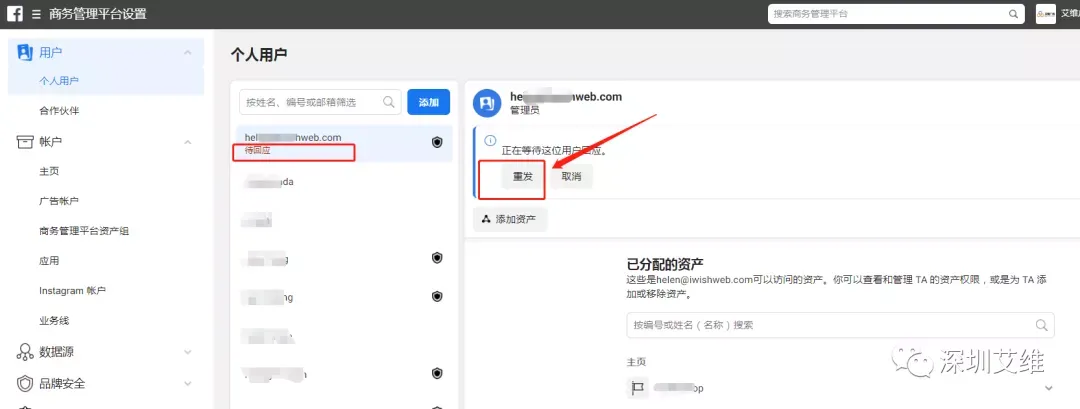Click the 已分配的资产 heading

(x=665, y=264)
